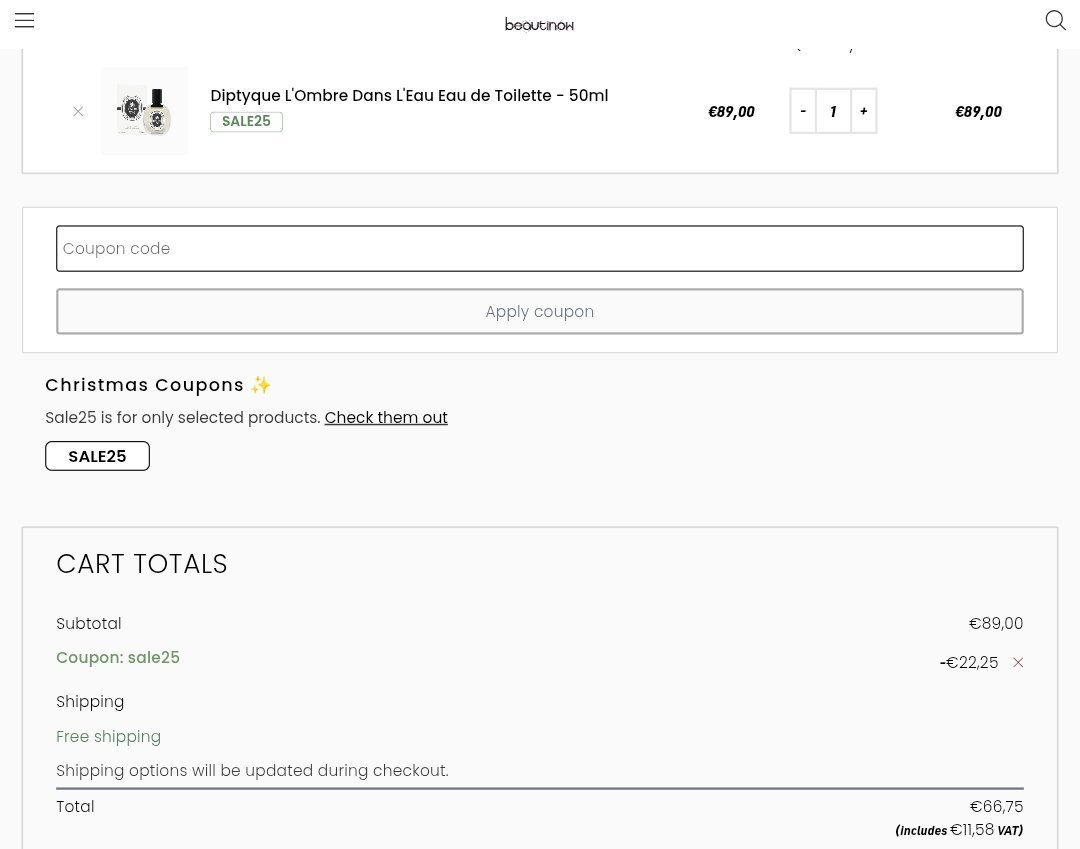Focus the Coupon code input field
The image size is (1080, 849).
(x=539, y=248)
